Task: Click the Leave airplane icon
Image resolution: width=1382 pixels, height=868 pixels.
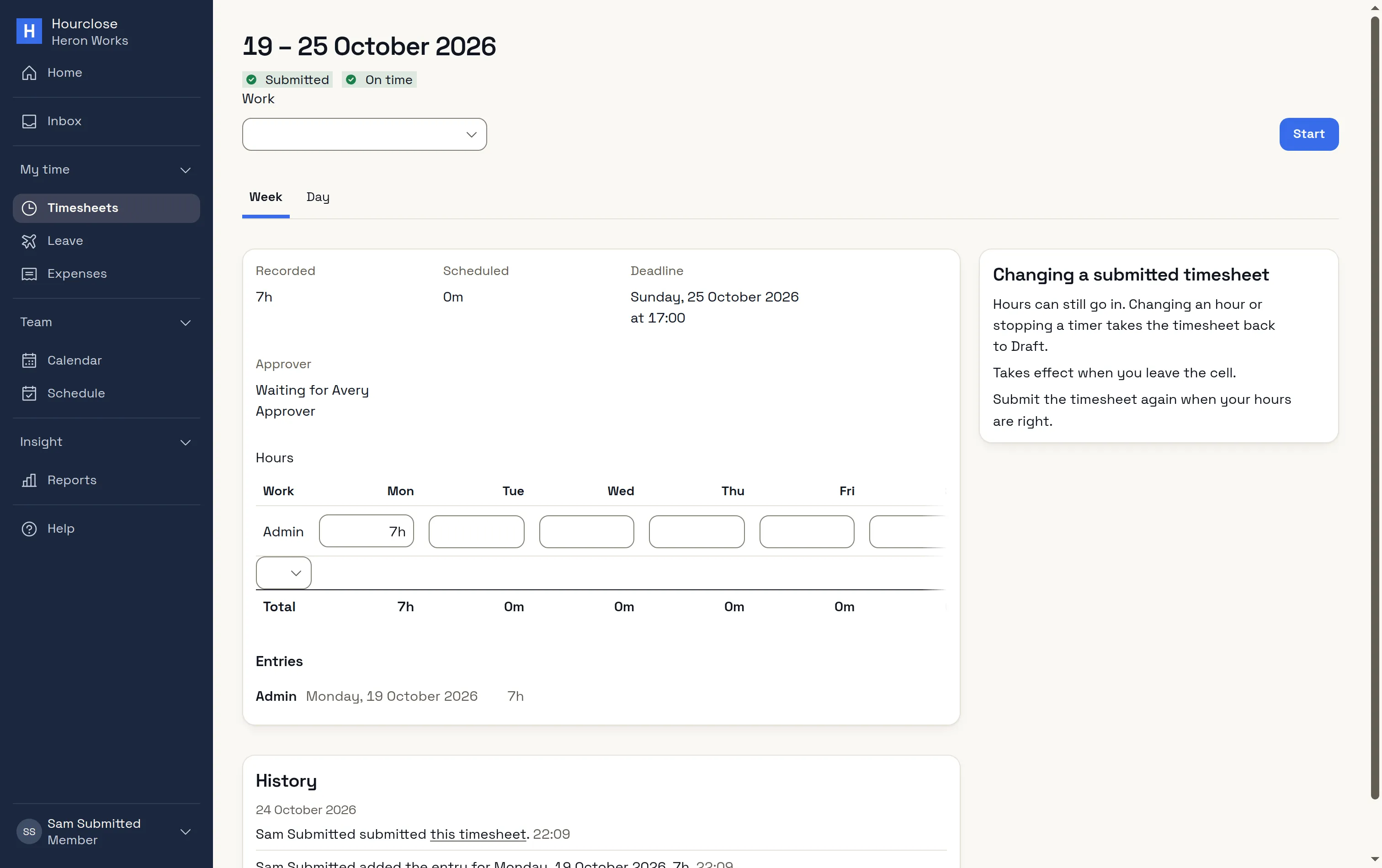Action: point(29,241)
